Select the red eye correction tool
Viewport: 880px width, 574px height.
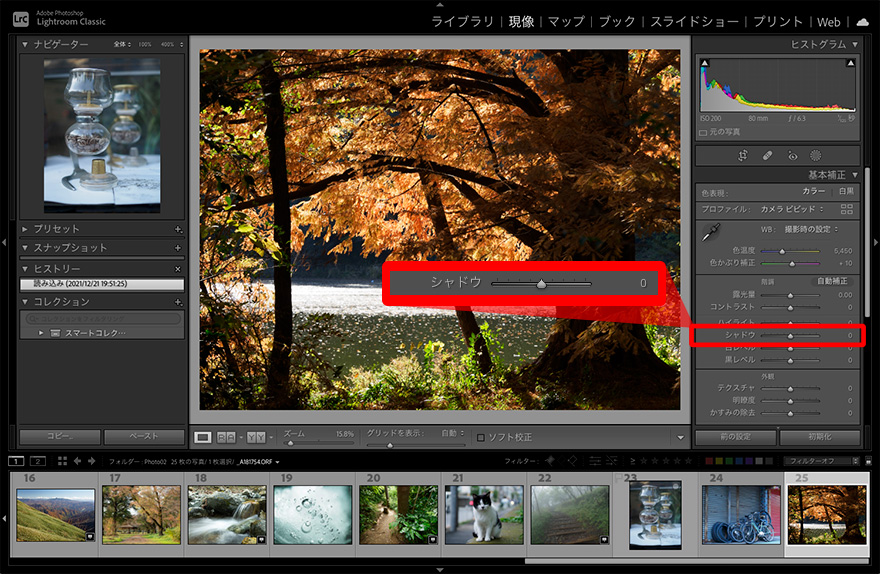[792, 156]
